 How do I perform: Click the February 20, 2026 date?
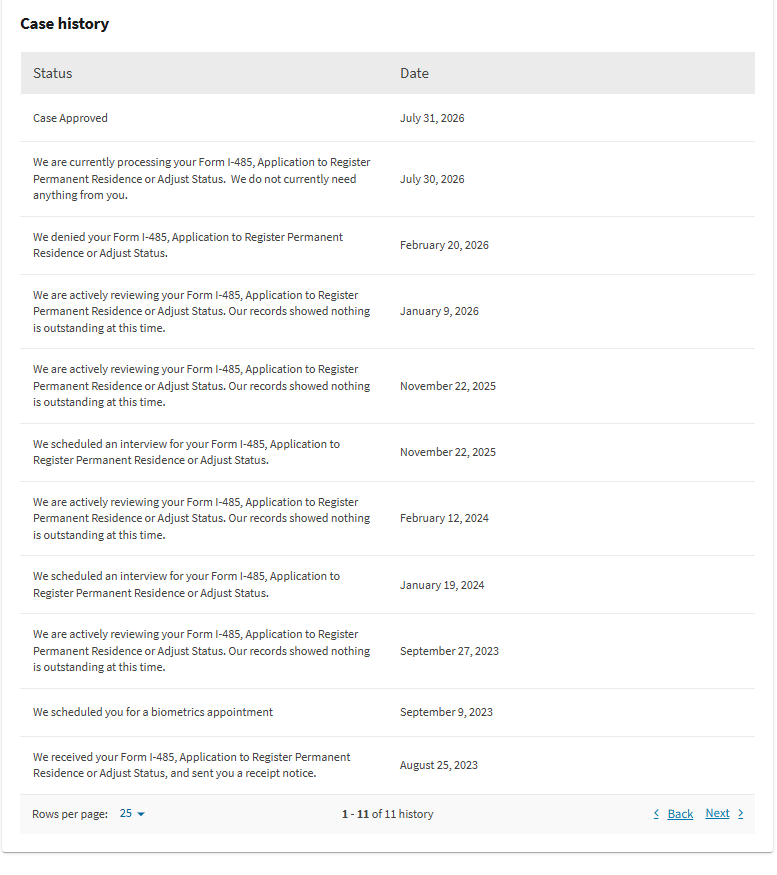pos(444,246)
